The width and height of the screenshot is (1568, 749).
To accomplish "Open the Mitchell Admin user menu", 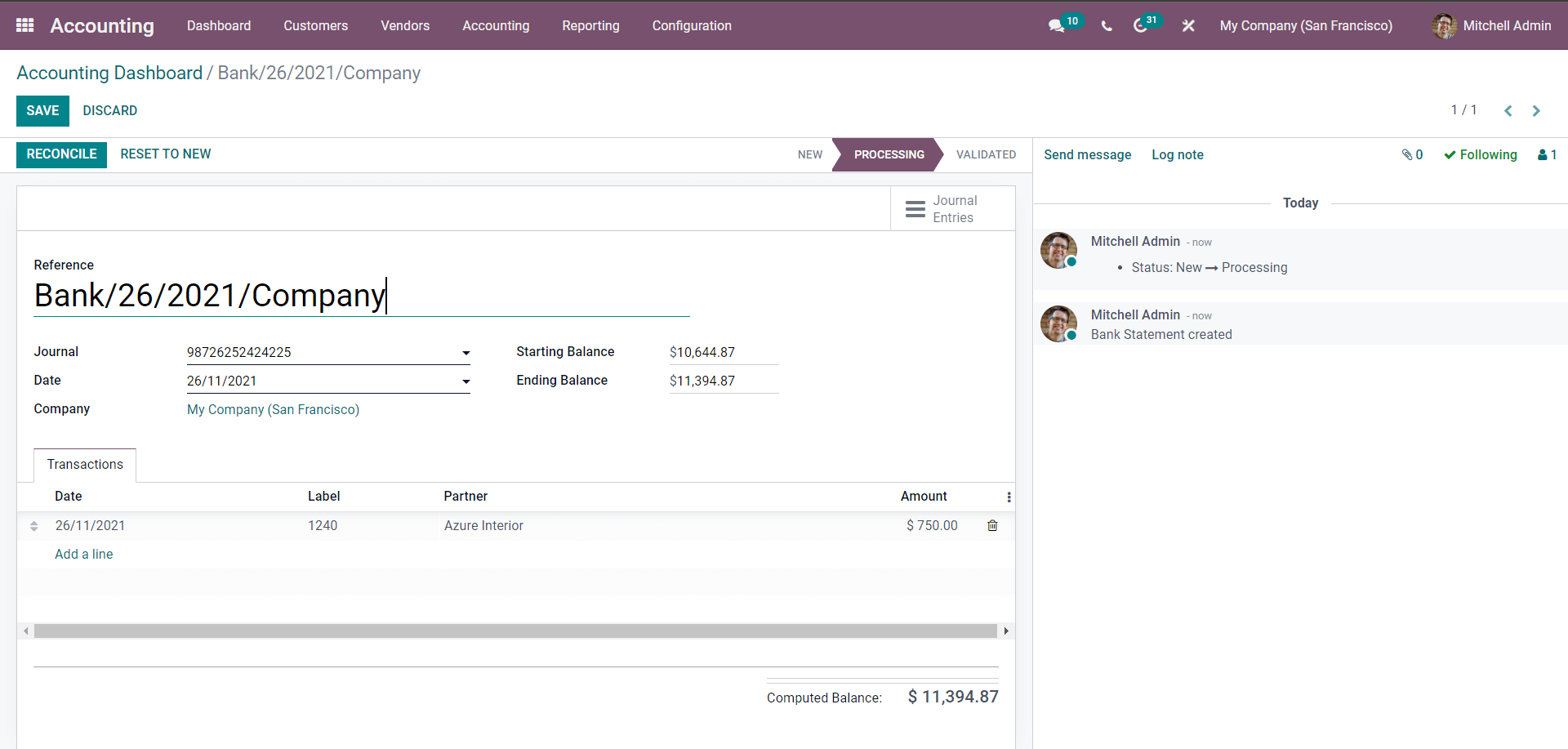I will [1491, 26].
